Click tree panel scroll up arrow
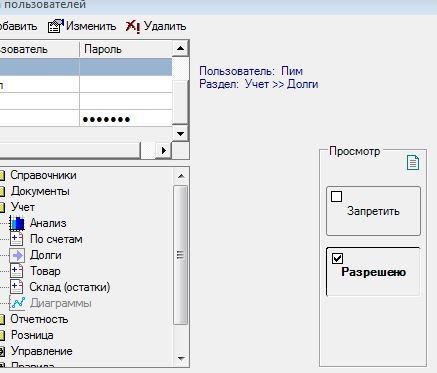Screen dimensions: 437x373 181,176
